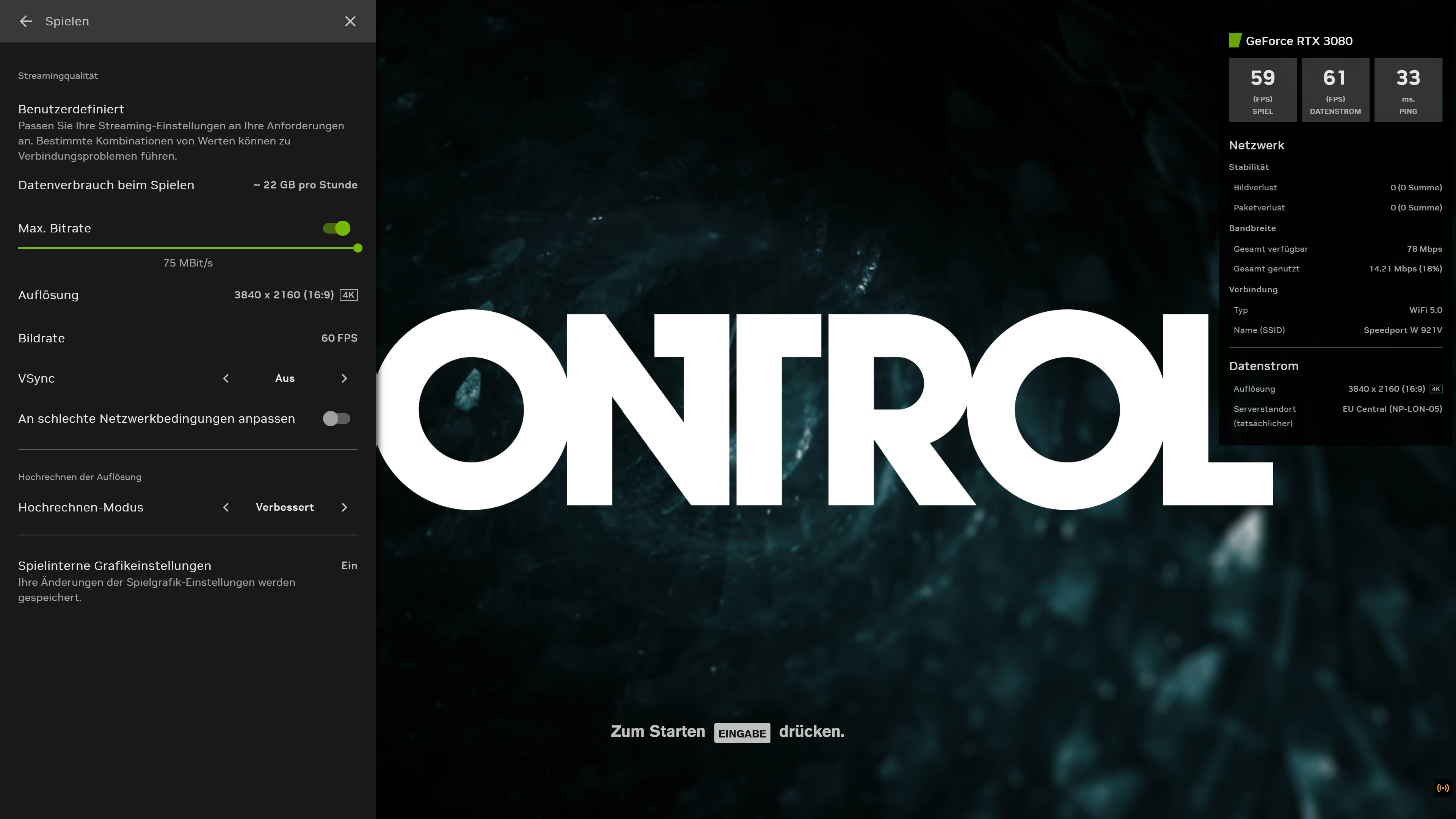This screenshot has height=819, width=1456.
Task: Select previous VSync option with left chevron
Action: pos(226,379)
